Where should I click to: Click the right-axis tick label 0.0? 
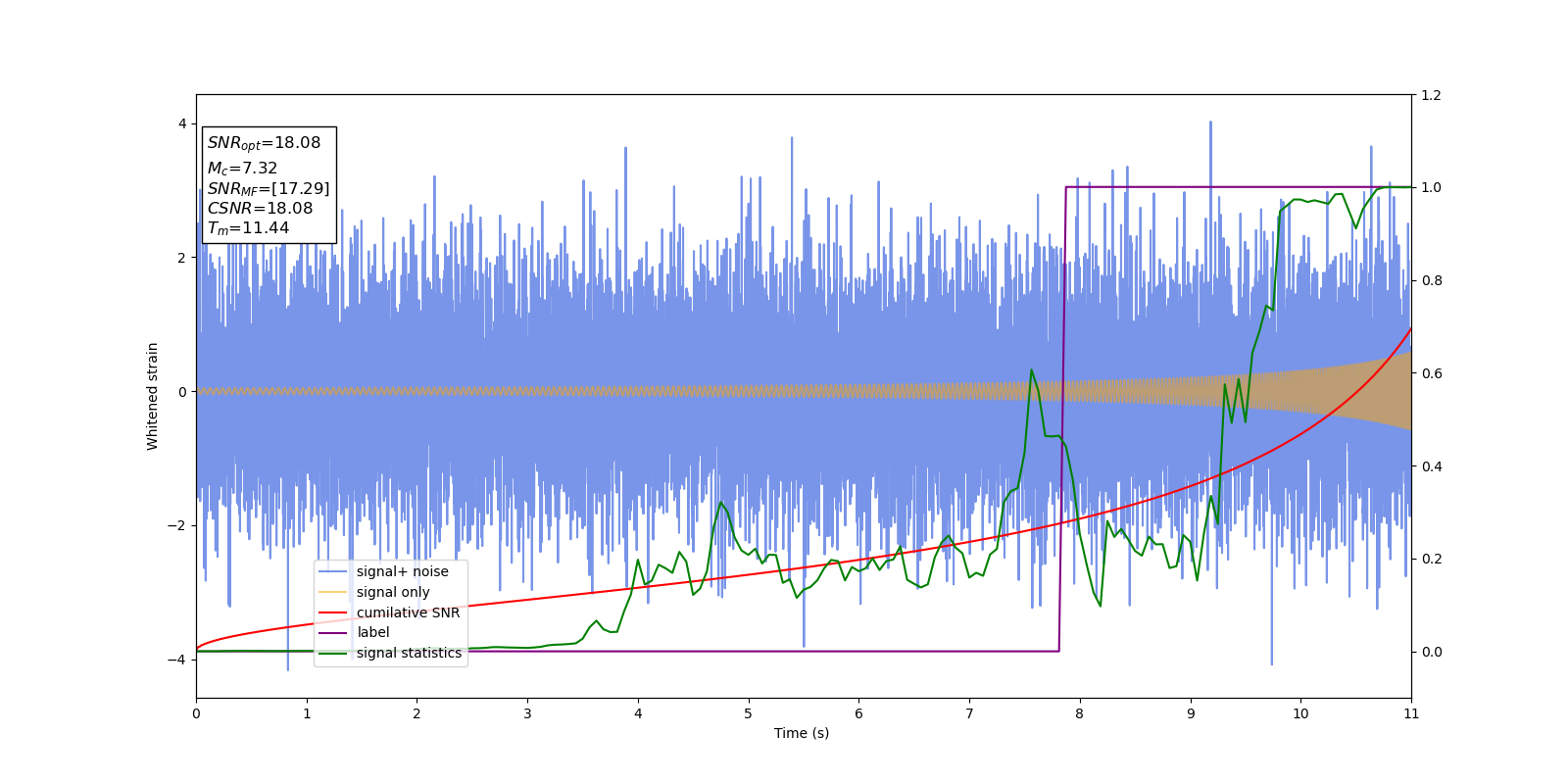coord(1431,652)
